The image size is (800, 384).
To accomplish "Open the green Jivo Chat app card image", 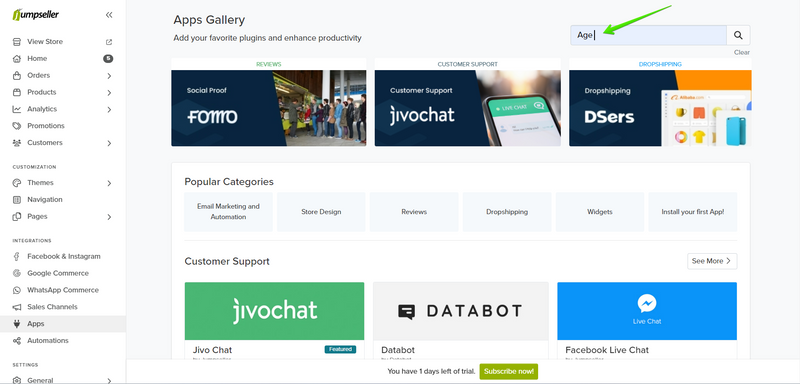I will [x=274, y=311].
